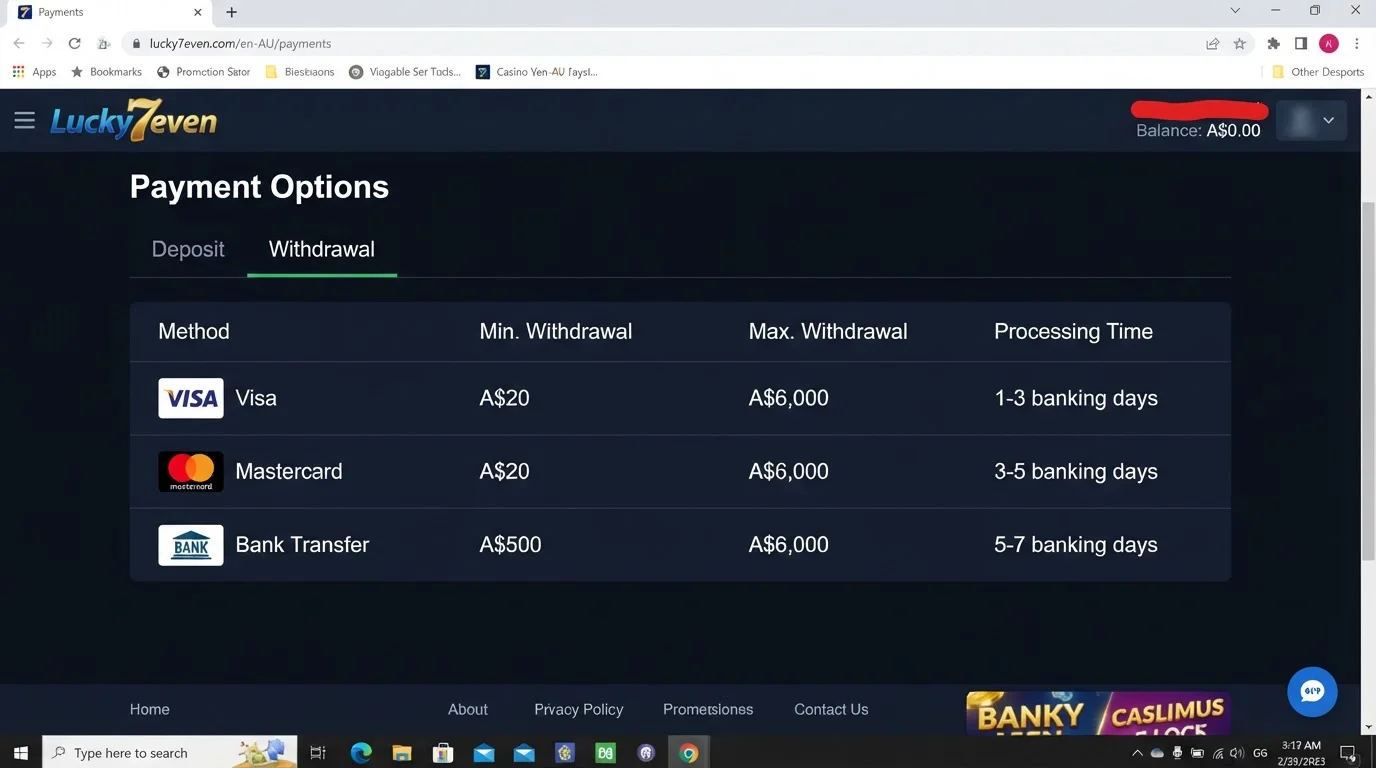Click the Windows search box
1376x768 pixels.
[x=170, y=752]
